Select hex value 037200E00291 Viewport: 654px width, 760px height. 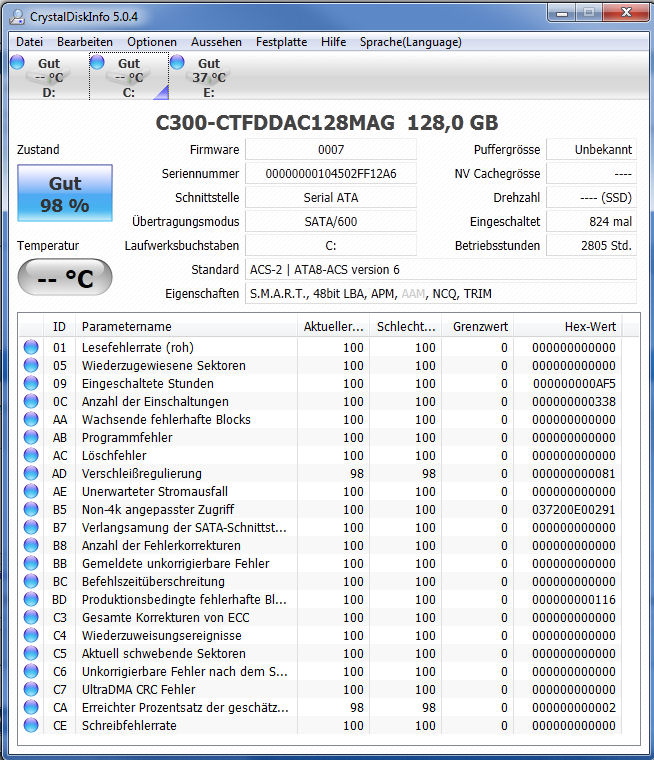click(x=574, y=509)
